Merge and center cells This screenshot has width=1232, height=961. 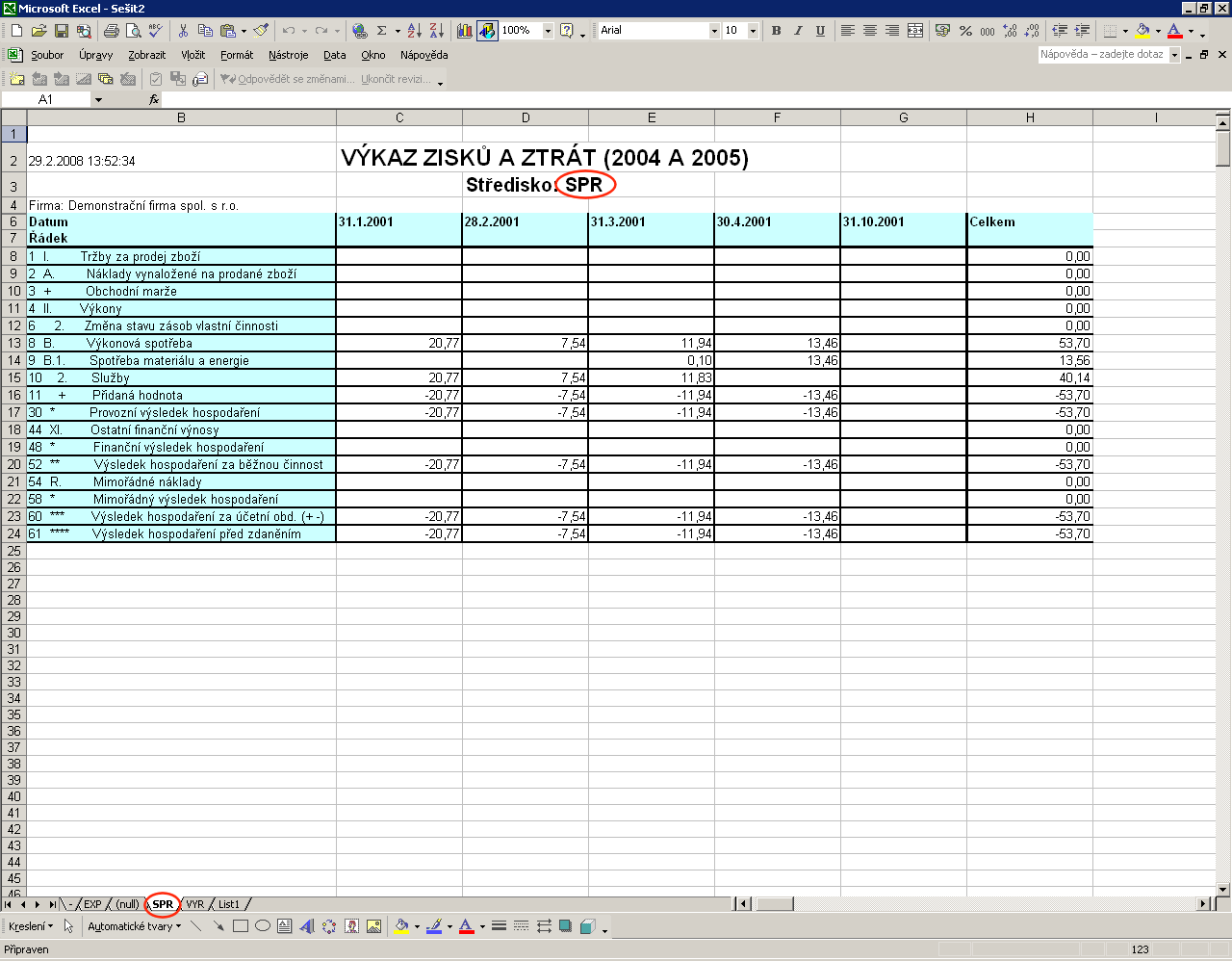915,31
